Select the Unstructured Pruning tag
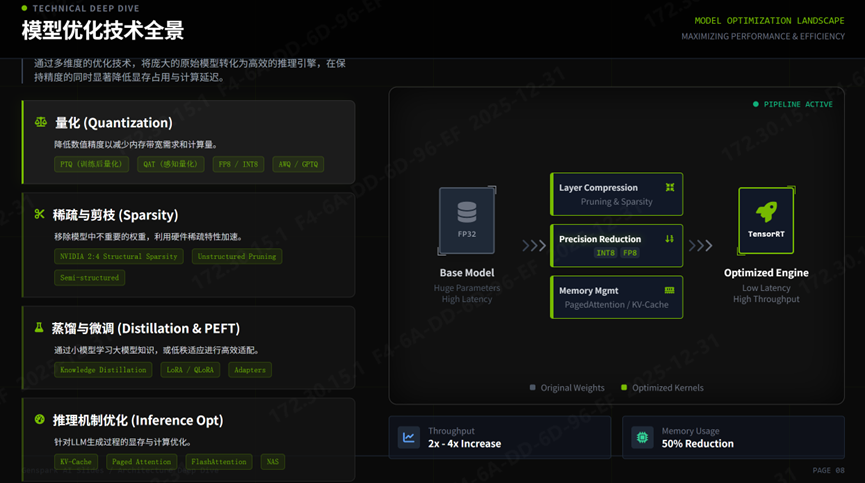This screenshot has width=865, height=483. coord(237,256)
